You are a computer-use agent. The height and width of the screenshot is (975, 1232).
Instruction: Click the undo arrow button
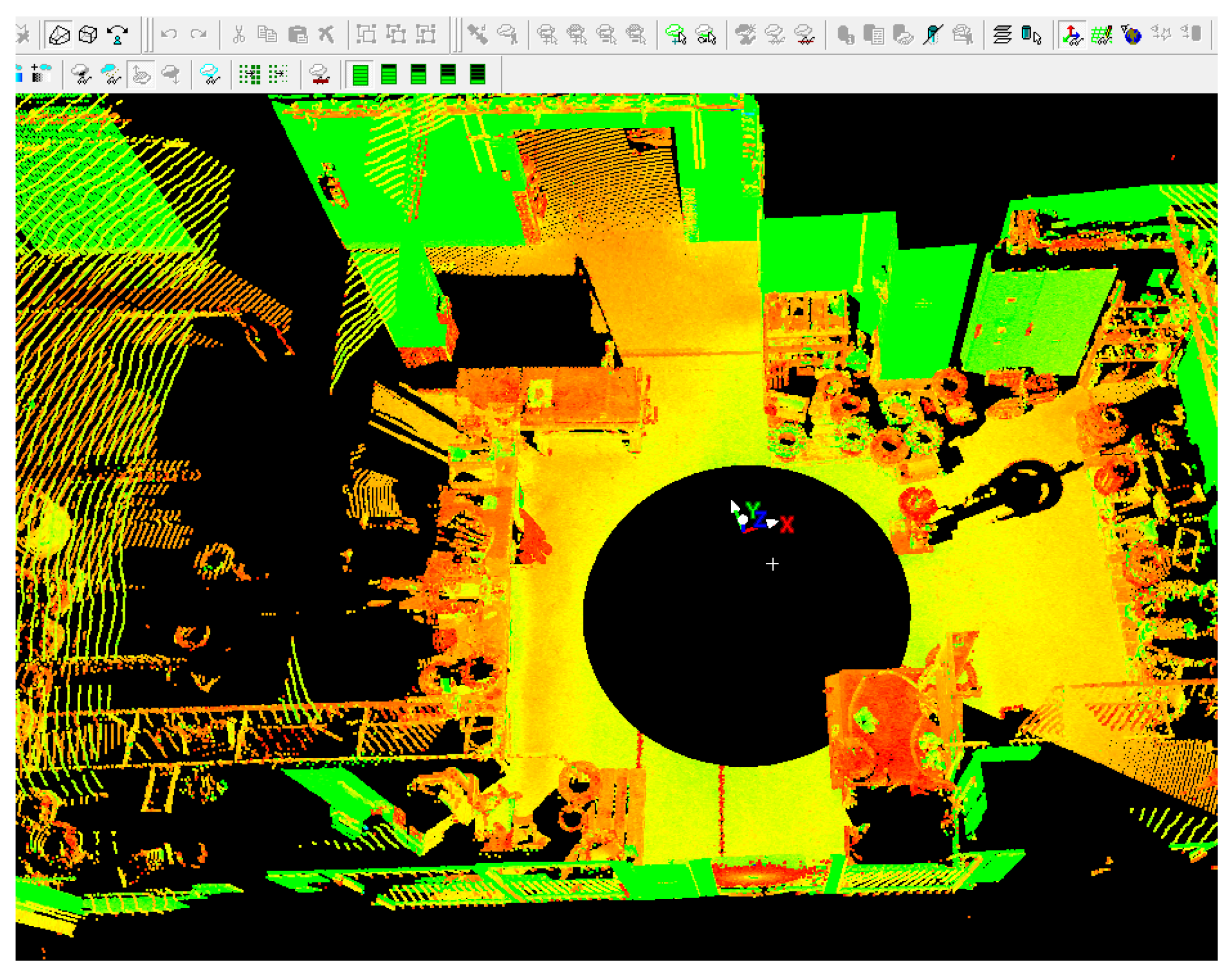point(169,35)
